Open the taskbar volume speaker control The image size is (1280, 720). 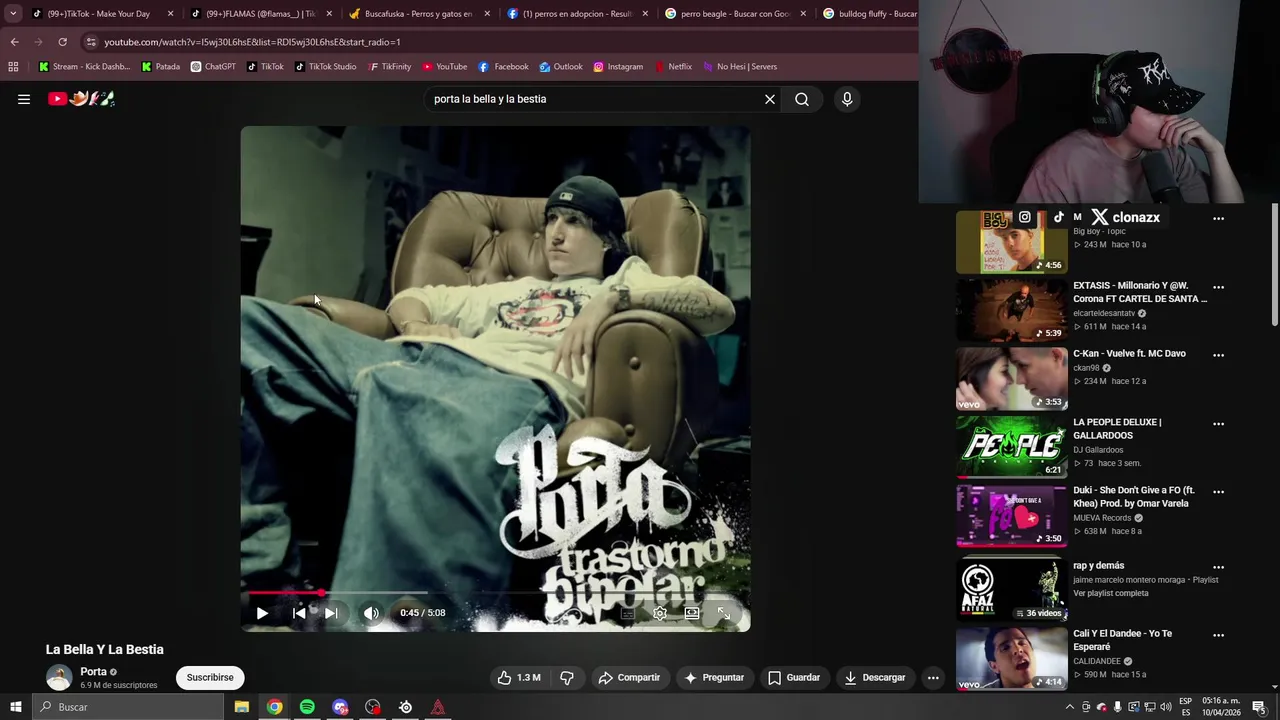(x=1165, y=707)
